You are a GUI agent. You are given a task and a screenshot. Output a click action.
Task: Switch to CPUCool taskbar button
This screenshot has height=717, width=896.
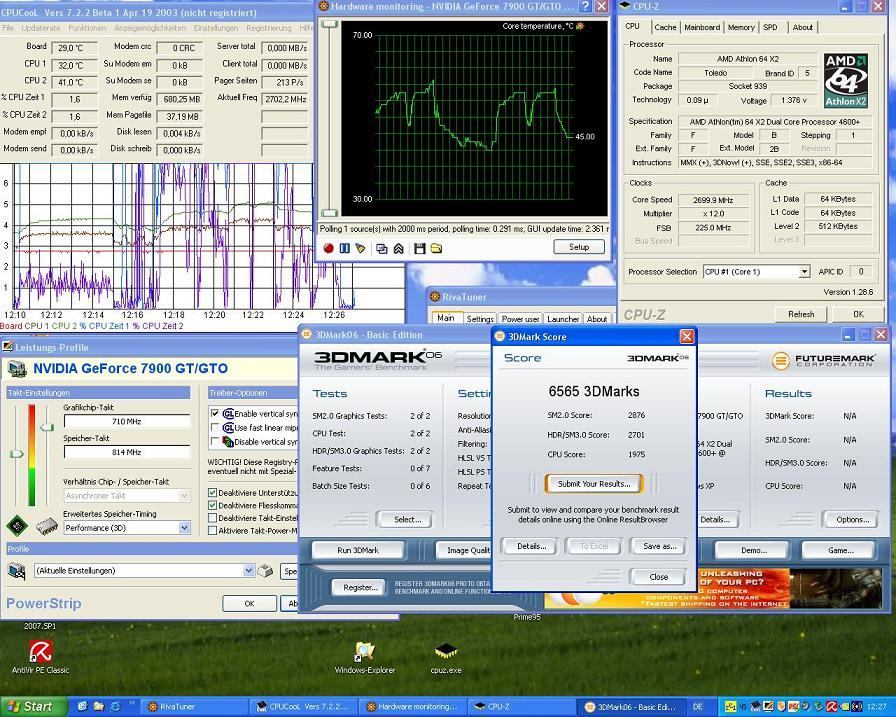(306, 707)
